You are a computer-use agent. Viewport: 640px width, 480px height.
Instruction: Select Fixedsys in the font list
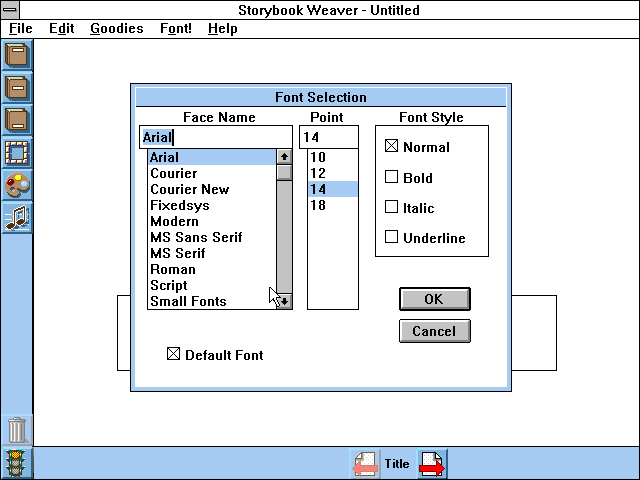(211, 205)
